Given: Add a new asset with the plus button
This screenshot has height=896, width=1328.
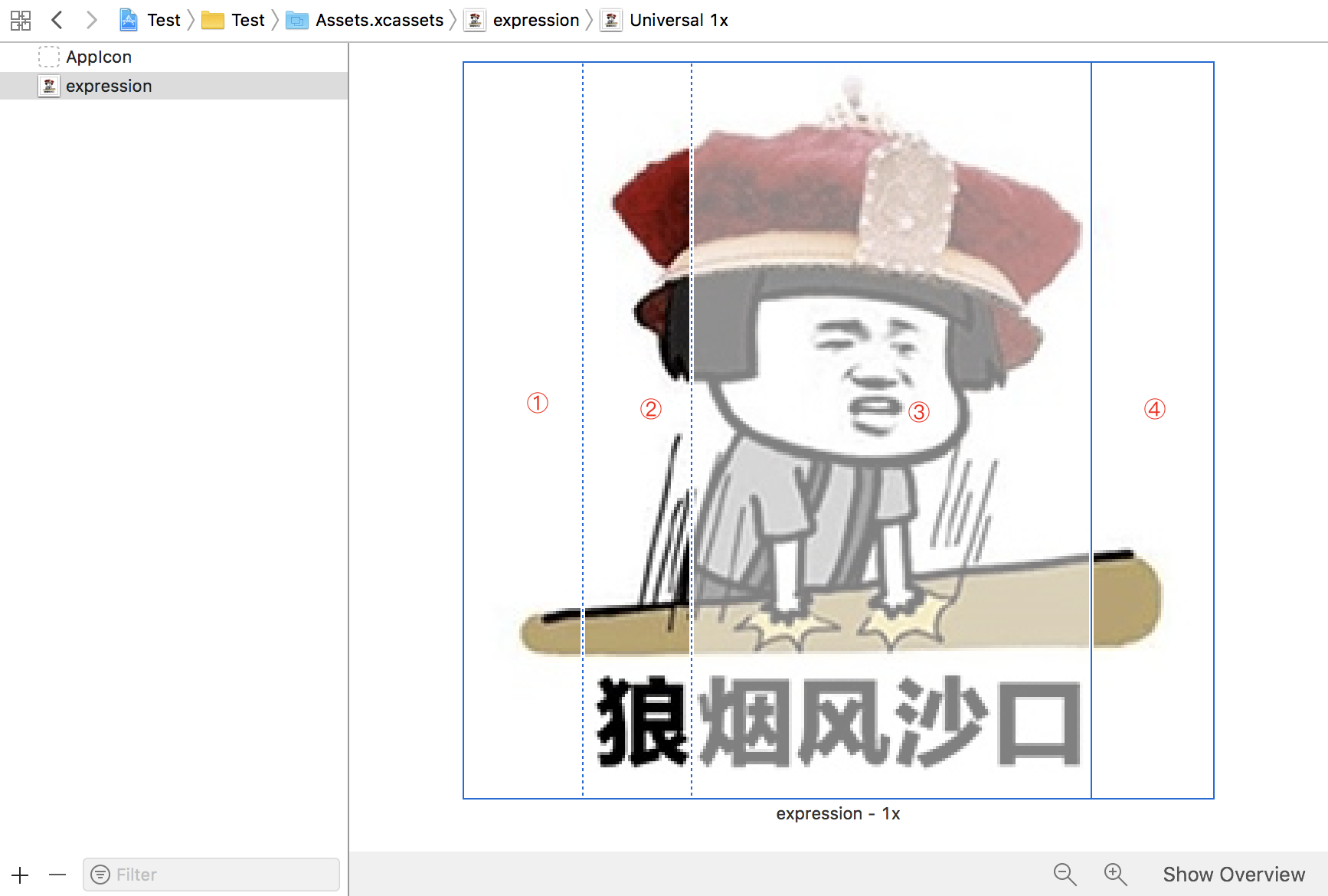Looking at the screenshot, I should 20,875.
